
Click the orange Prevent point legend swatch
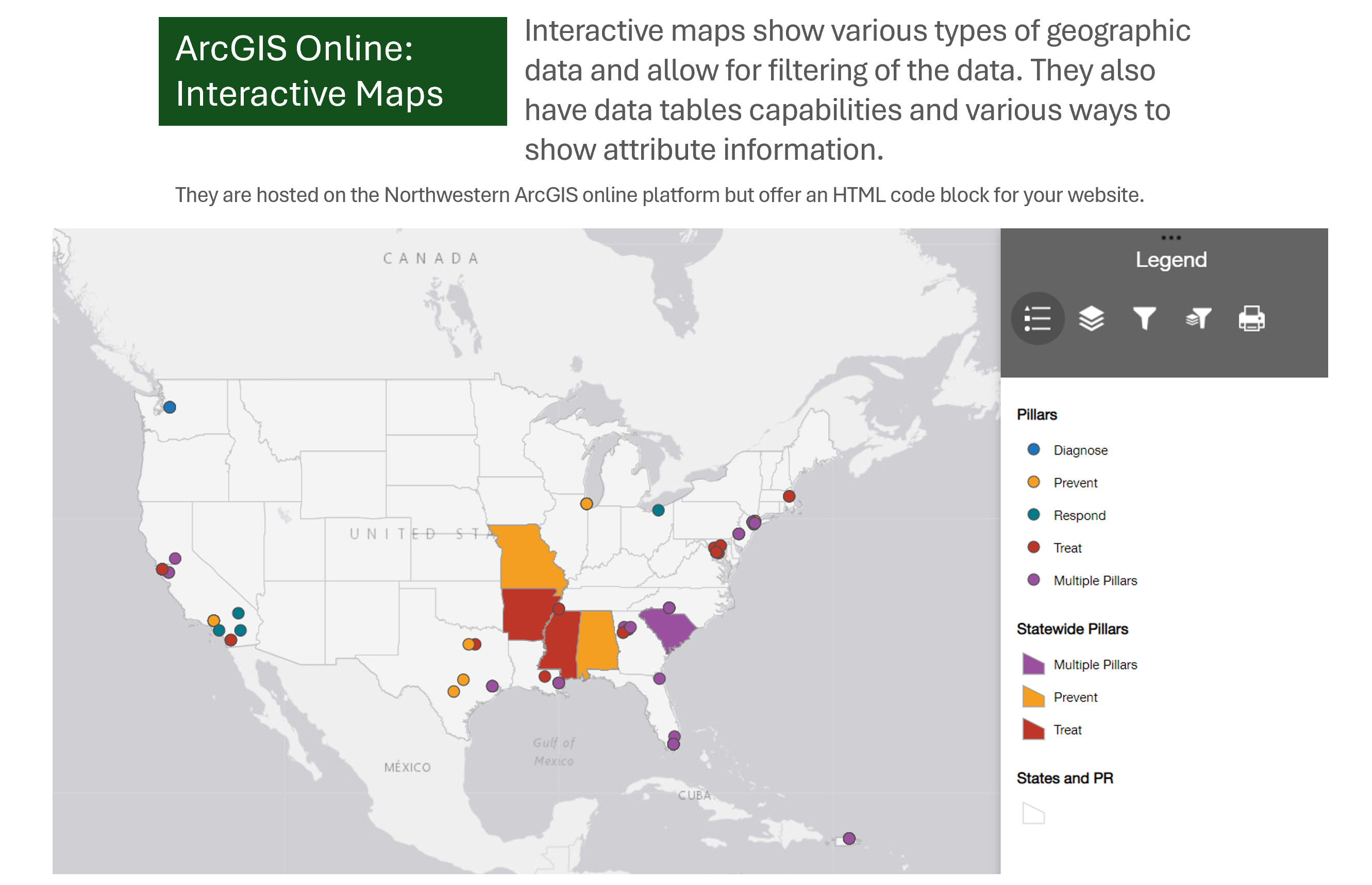pyautogui.click(x=1033, y=481)
